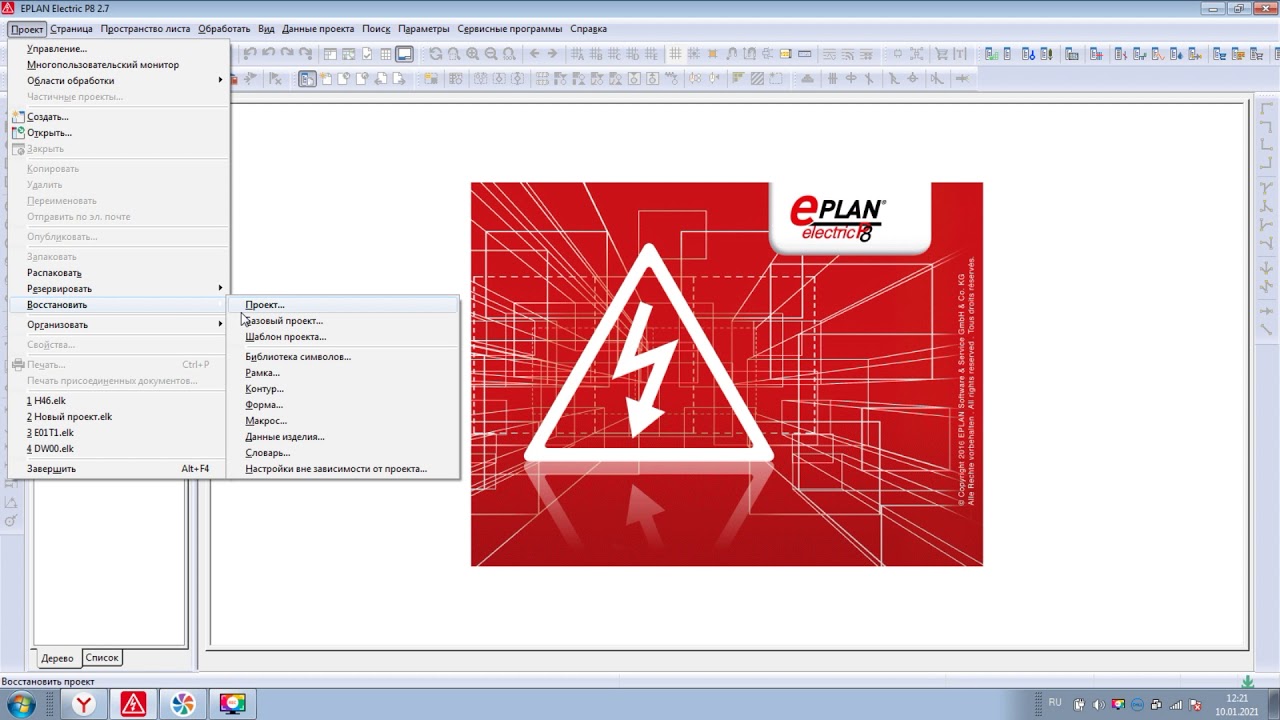Screen dimensions: 1280x720
Task: Select Проект... in the Восстановить submenu
Action: 265,305
